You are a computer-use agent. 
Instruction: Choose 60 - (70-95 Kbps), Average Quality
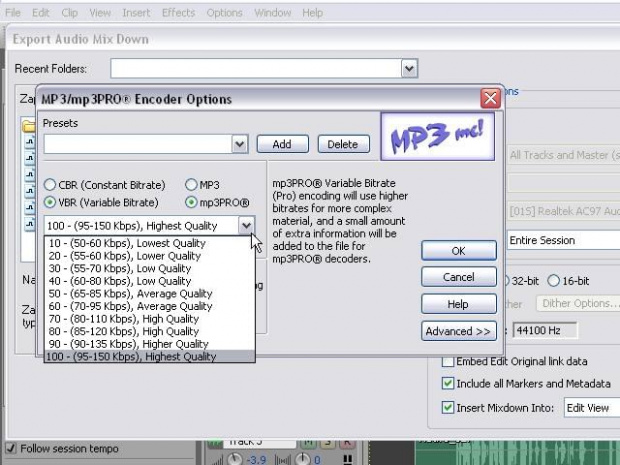[149, 306]
